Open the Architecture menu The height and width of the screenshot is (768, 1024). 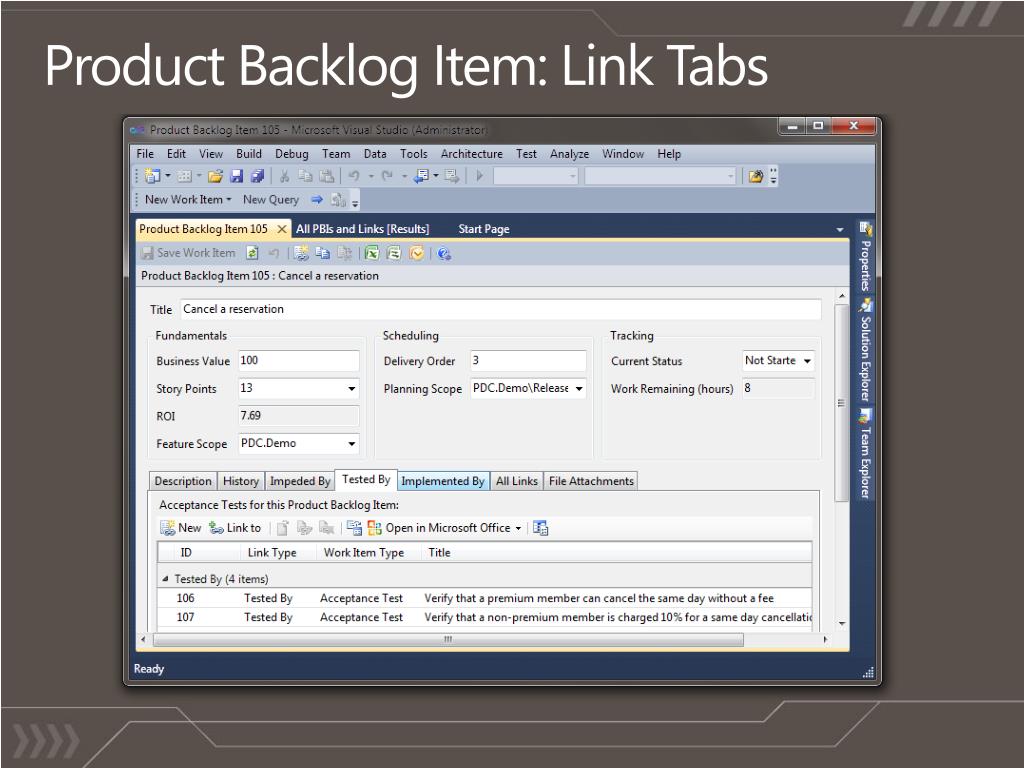(472, 154)
